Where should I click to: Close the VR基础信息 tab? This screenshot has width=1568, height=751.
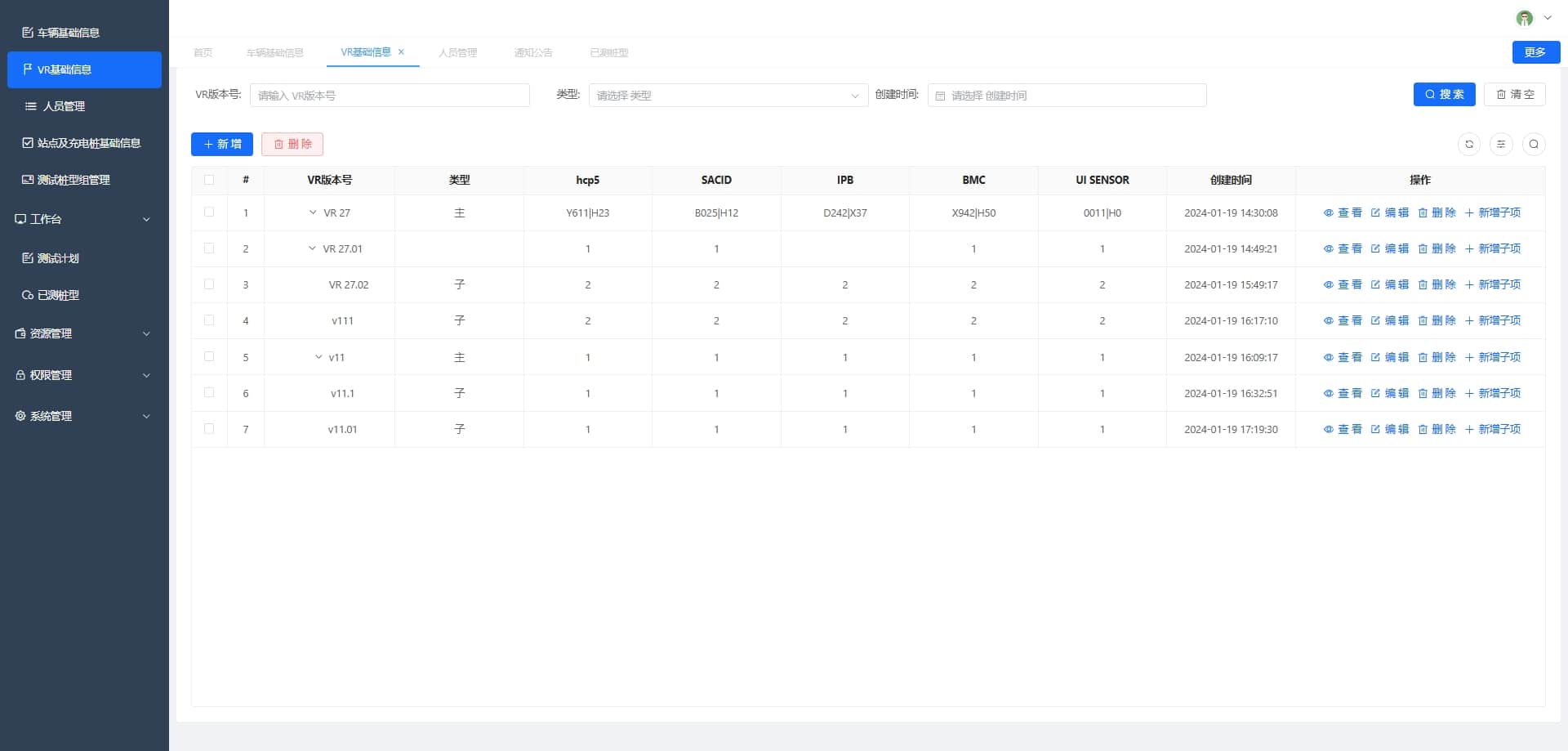401,52
